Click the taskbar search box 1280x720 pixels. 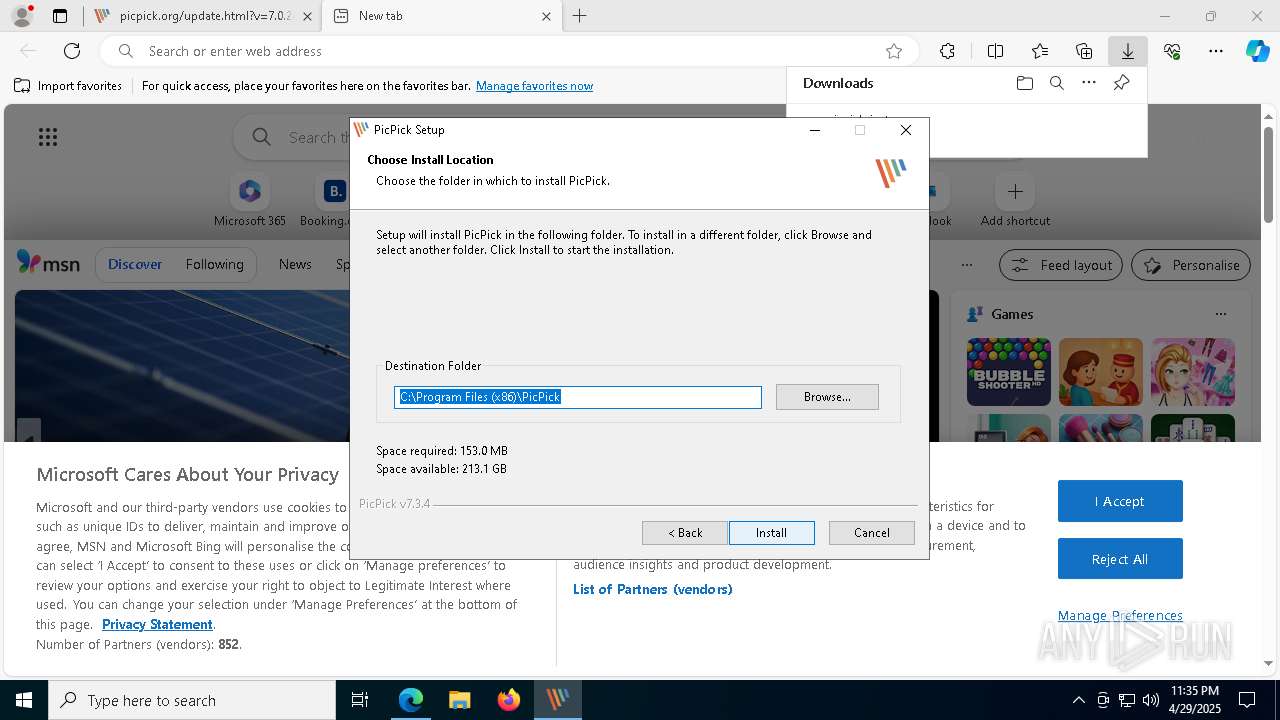192,700
